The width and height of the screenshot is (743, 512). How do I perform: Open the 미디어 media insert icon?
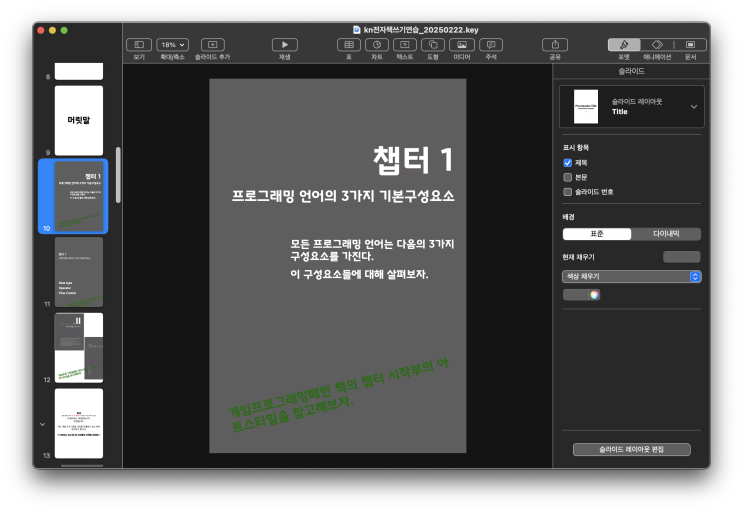click(x=462, y=45)
